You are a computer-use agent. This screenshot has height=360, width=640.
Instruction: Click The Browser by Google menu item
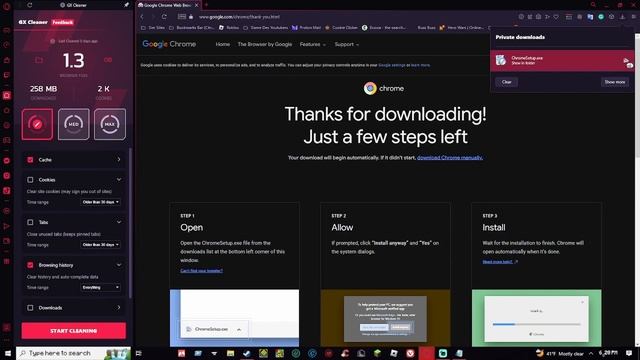(x=264, y=44)
